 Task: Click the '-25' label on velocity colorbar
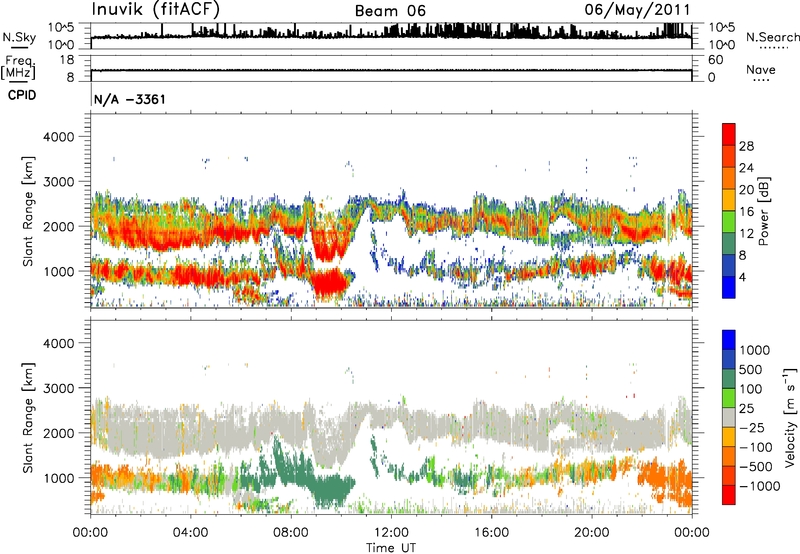tap(751, 428)
